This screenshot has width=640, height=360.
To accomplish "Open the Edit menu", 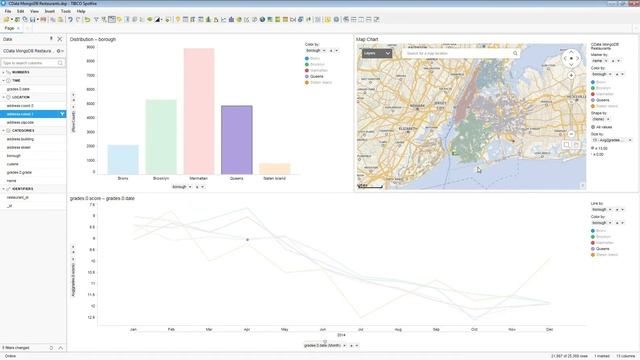I will click(20, 11).
